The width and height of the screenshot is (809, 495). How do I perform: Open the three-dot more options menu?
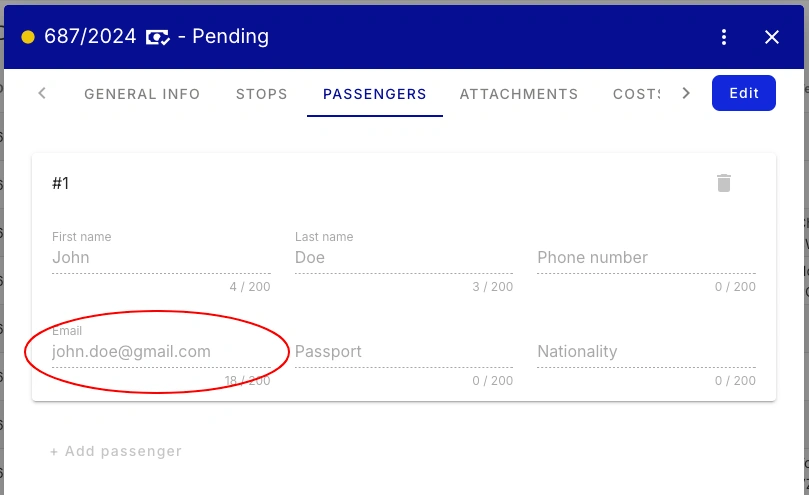pyautogui.click(x=724, y=37)
